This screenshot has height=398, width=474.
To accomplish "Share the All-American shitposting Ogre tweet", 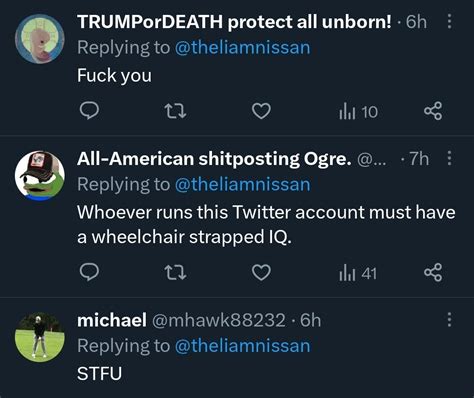I will (x=433, y=273).
